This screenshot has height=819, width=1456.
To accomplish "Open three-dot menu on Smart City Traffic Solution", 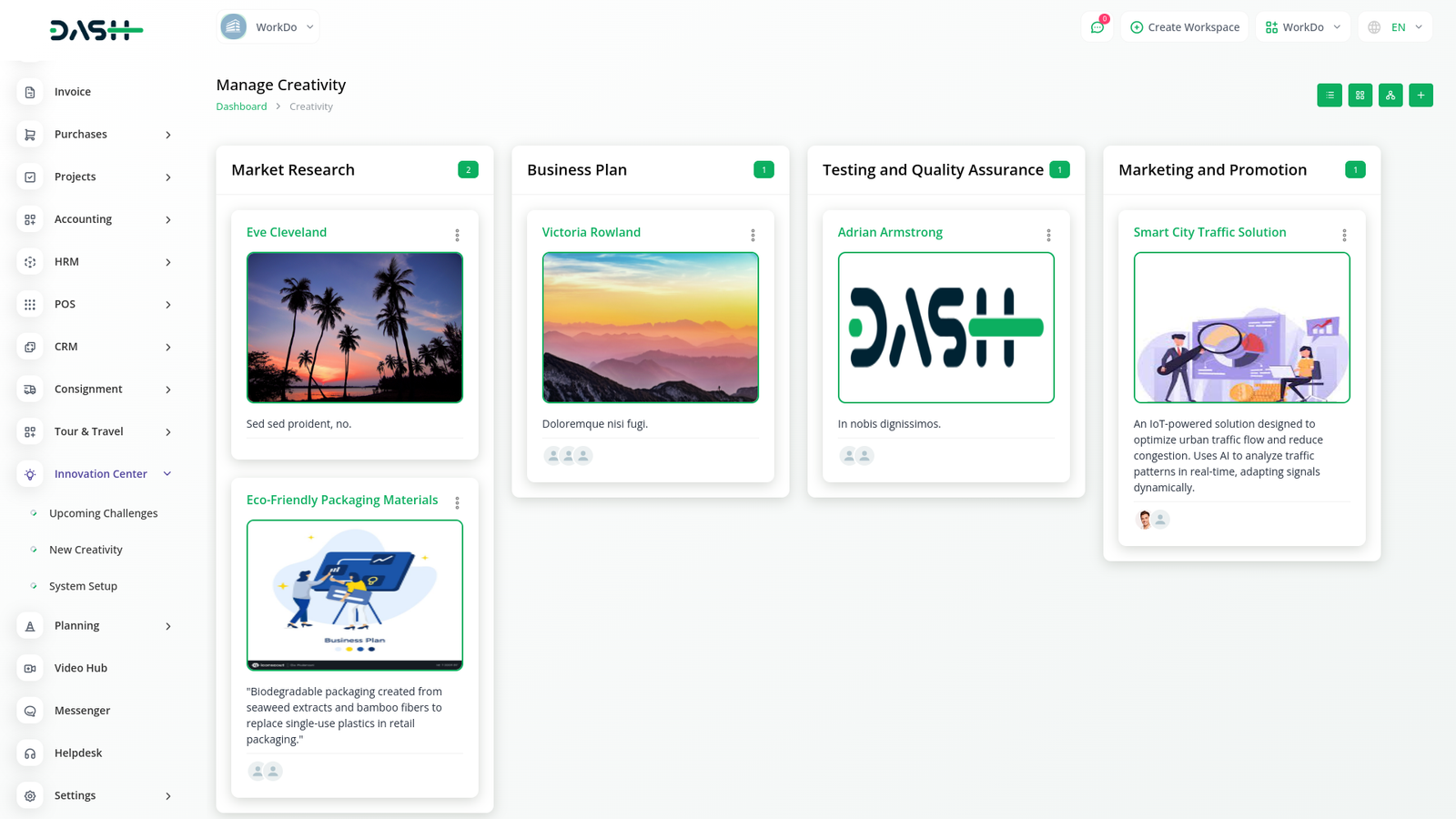I will [1344, 235].
